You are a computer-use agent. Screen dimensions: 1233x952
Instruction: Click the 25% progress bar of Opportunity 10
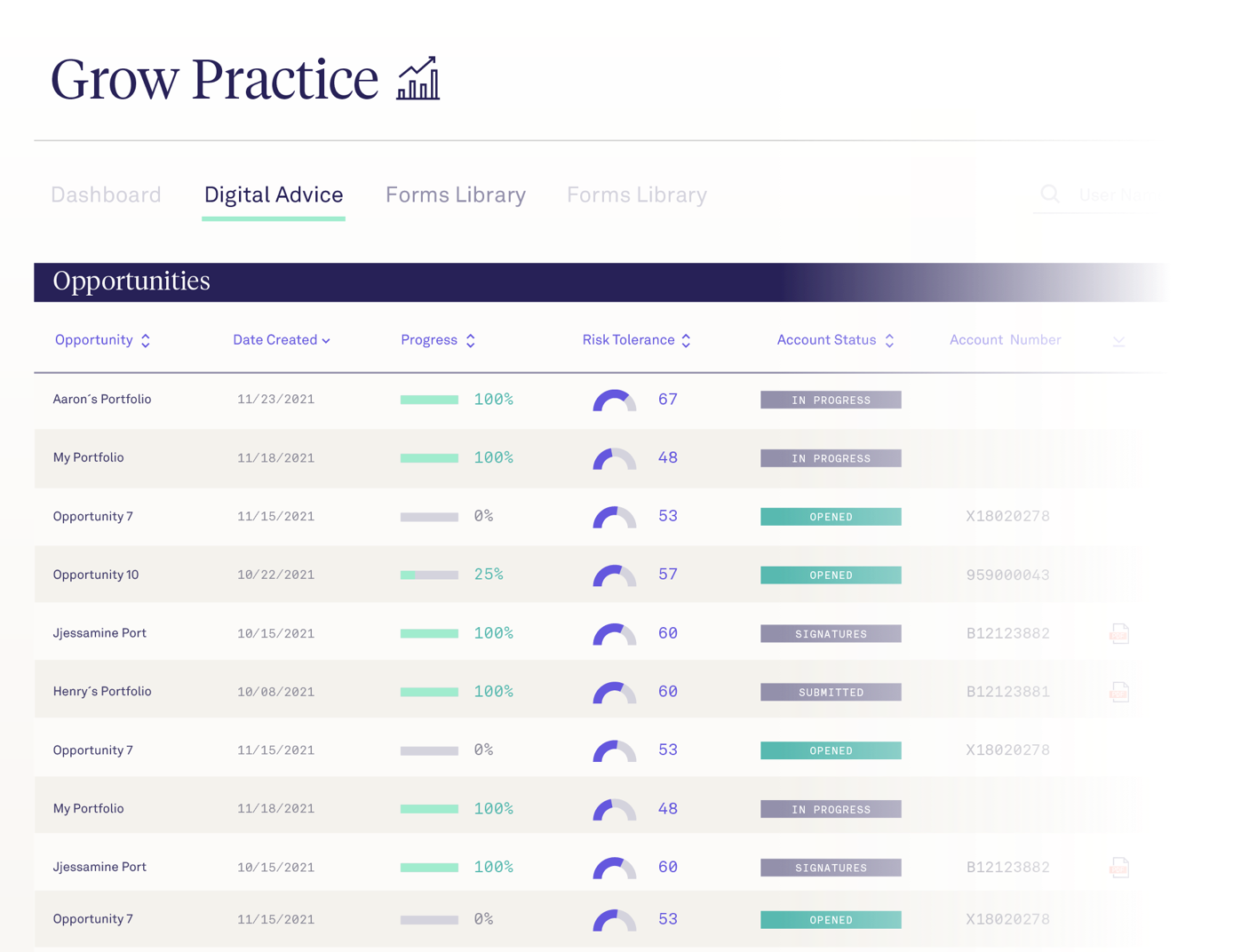(429, 575)
